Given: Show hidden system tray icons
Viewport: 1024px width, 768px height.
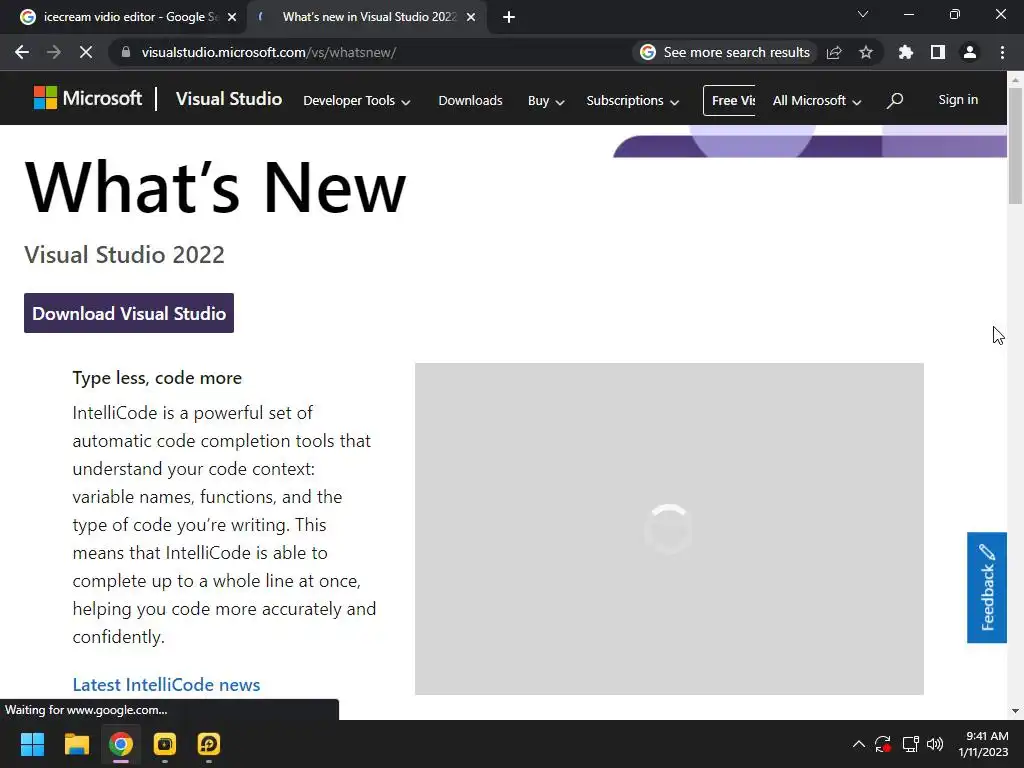Looking at the screenshot, I should (859, 744).
